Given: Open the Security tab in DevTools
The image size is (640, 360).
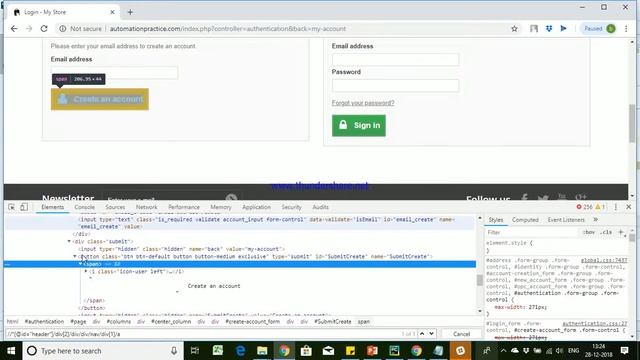Looking at the screenshot, I should click(291, 207).
